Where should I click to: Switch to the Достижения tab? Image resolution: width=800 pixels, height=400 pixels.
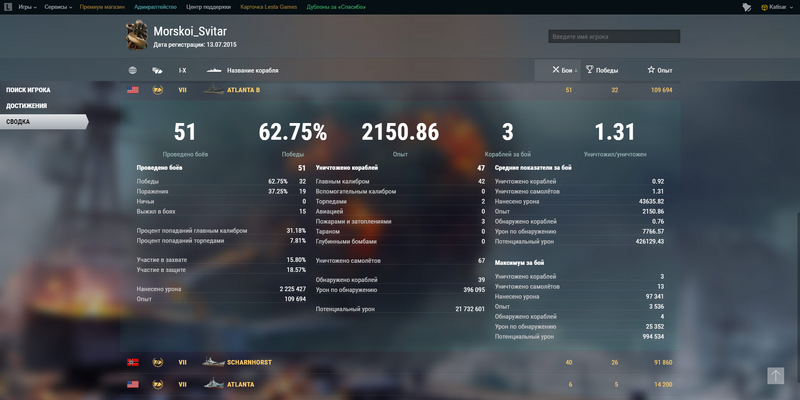26,106
